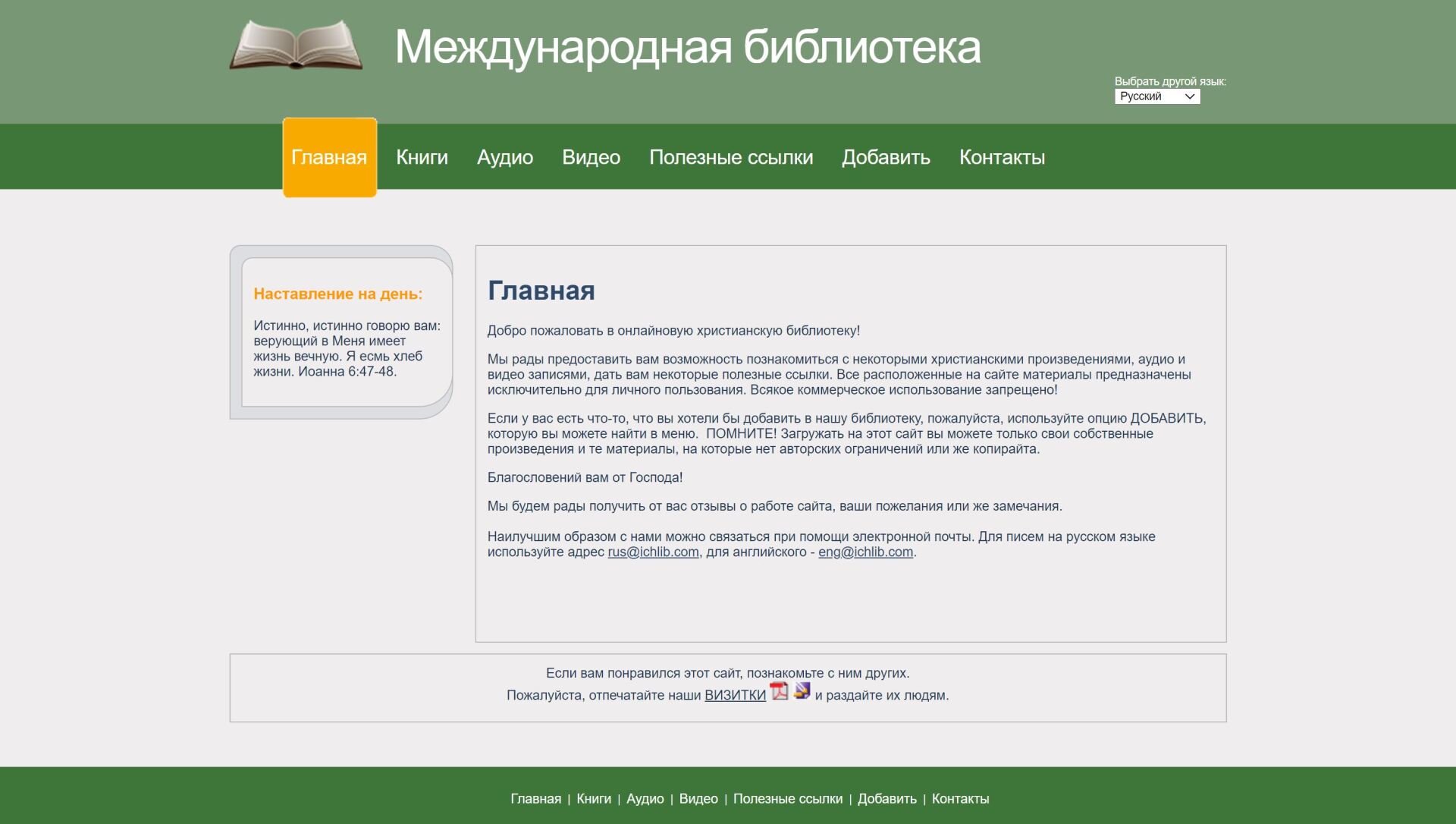Click the rus@ichlib.com email link
Screen dimensions: 1456x824
coord(653,552)
